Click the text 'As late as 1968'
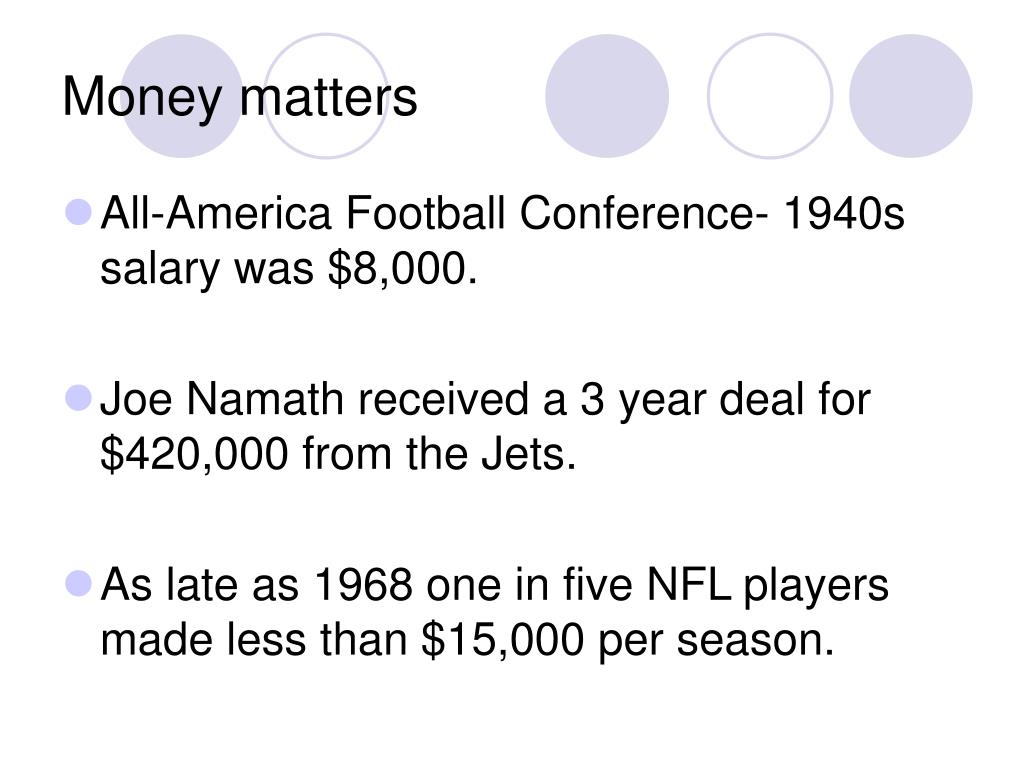The image size is (1024, 768). 257,584
